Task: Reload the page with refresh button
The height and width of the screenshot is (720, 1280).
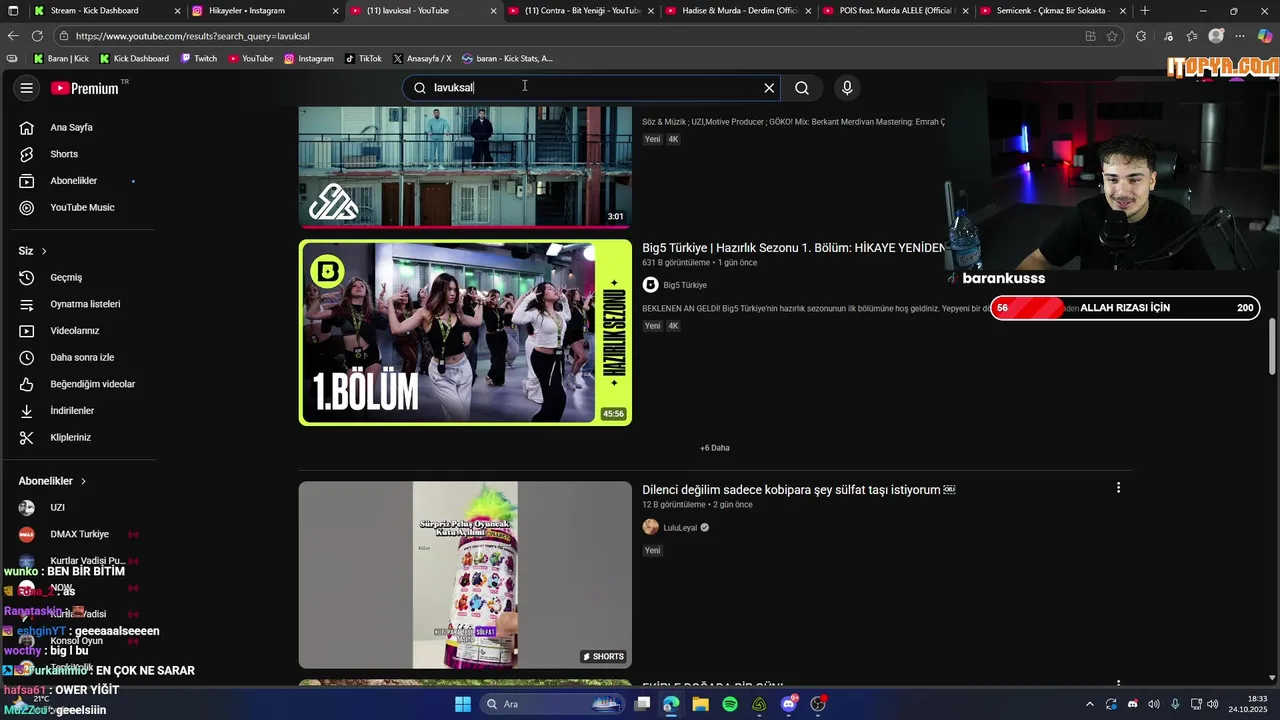Action: point(37,36)
